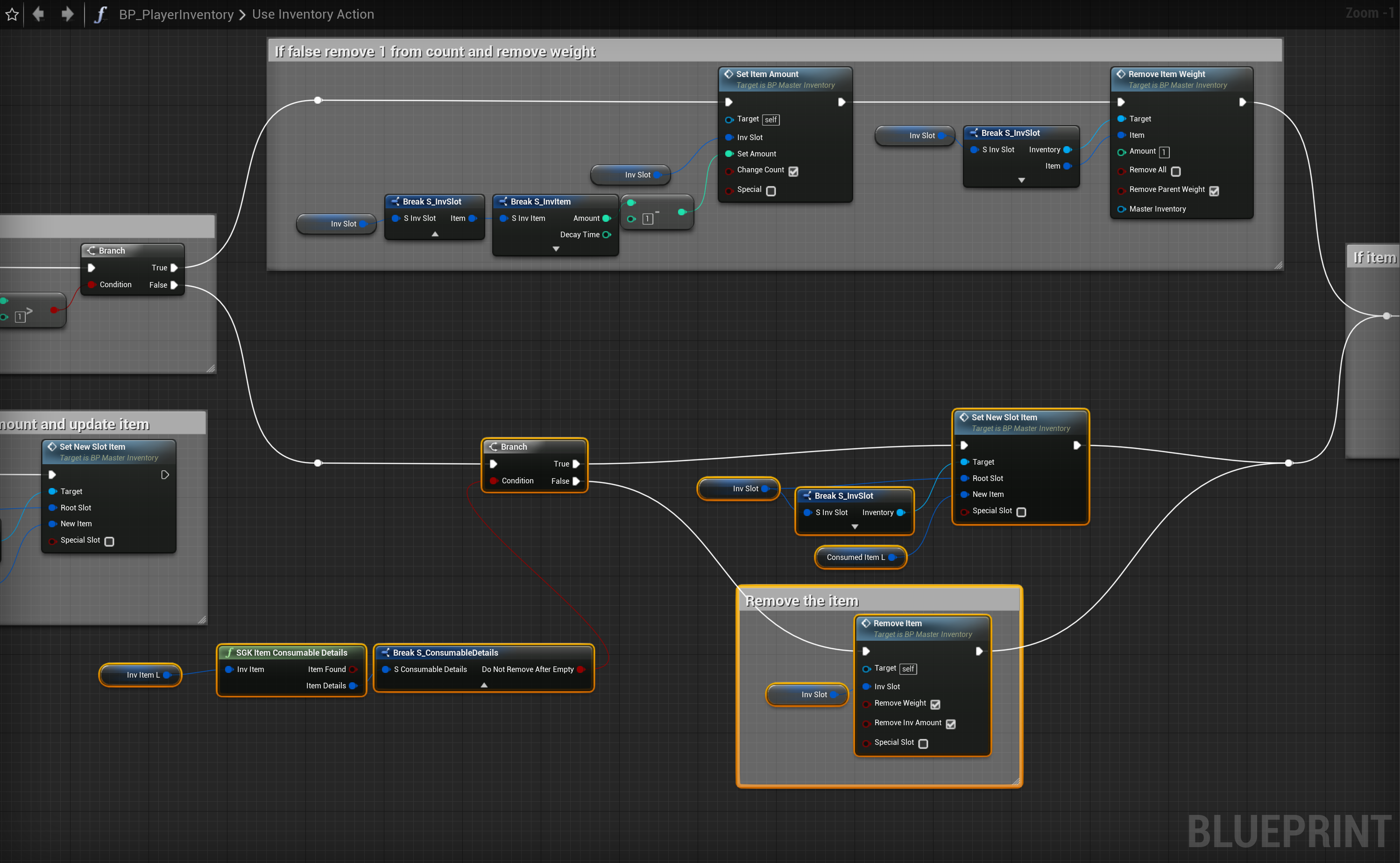Toggle the Change Count checkbox
This screenshot has height=863, width=1400.
pos(793,170)
